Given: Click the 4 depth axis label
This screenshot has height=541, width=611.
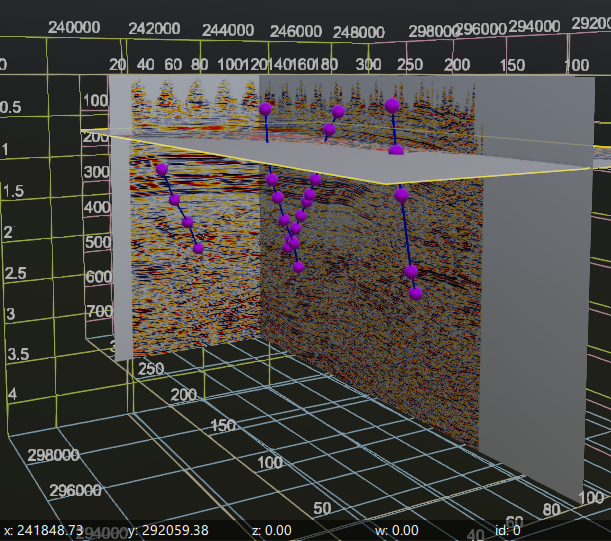Looking at the screenshot, I should point(12,394).
